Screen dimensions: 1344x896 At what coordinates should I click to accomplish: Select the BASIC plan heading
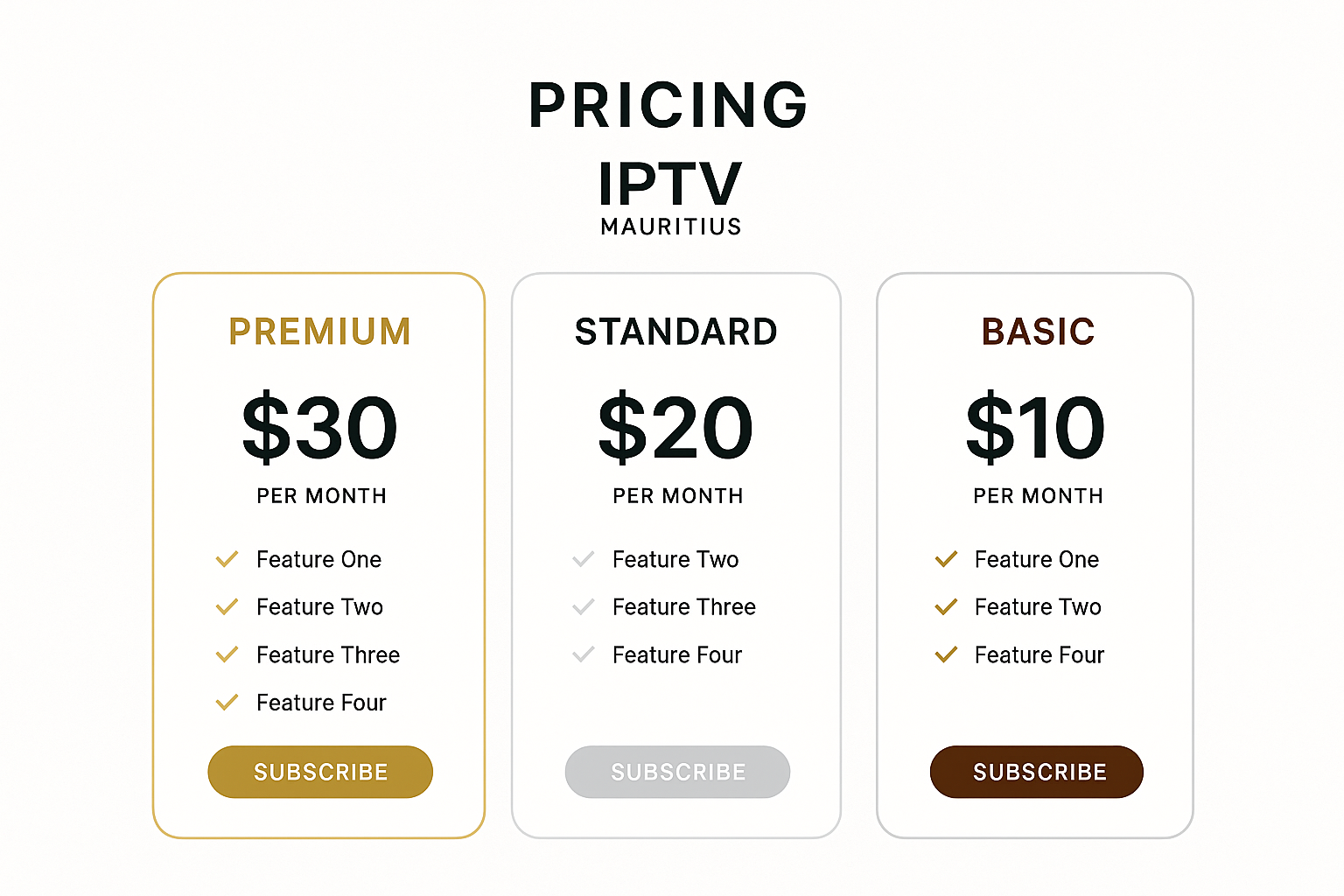pyautogui.click(x=1038, y=332)
